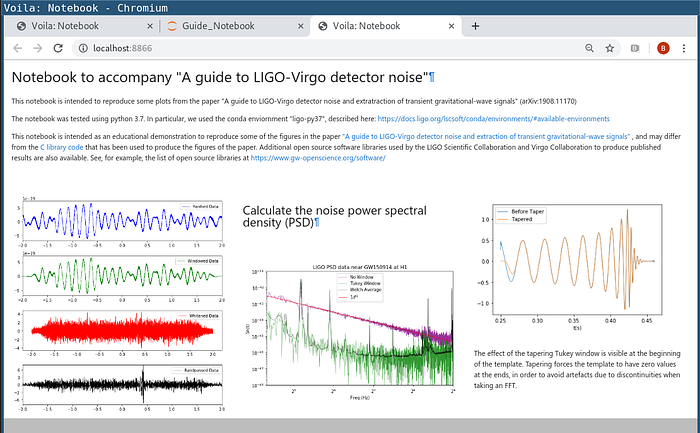Bookmark this page with the star icon
The image size is (700, 433).
coord(610,48)
